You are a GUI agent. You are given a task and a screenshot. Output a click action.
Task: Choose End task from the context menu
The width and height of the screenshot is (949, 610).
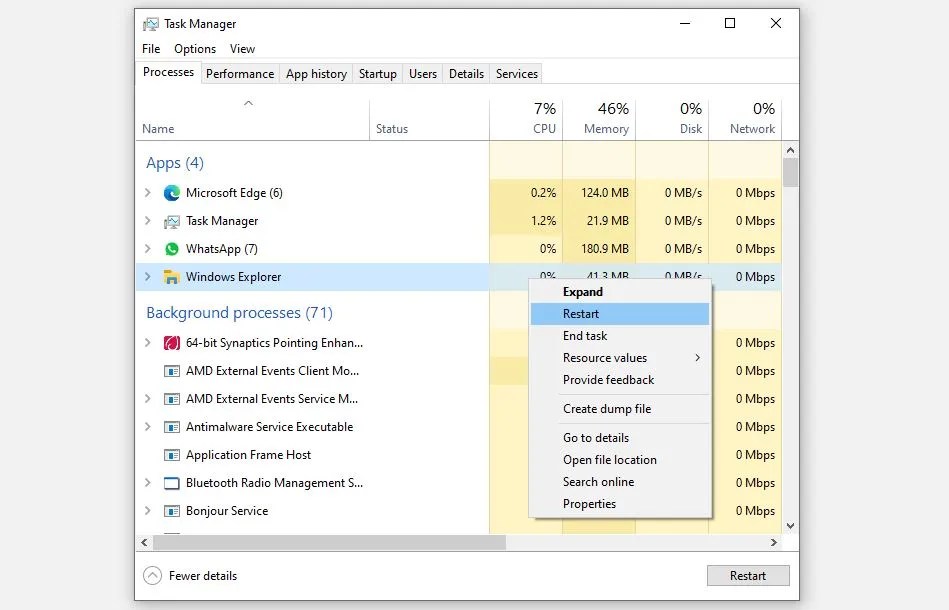[585, 336]
